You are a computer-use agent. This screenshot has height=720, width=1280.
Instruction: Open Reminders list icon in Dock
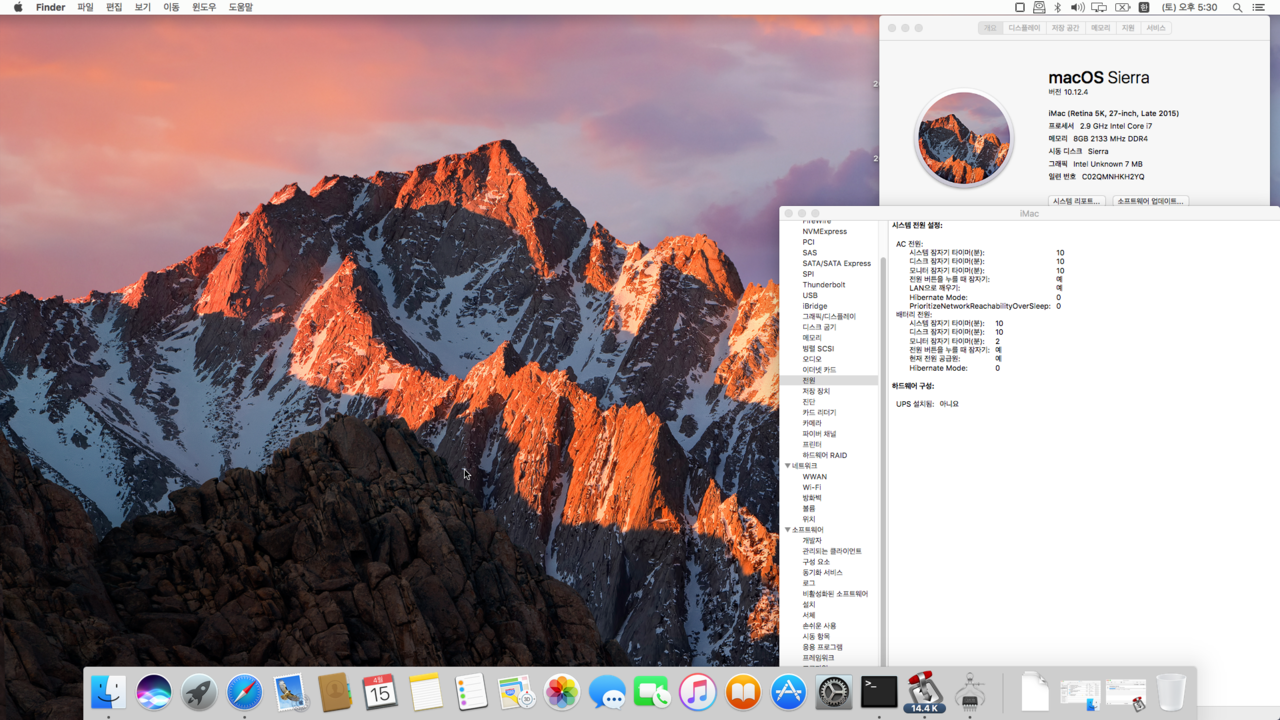pyautogui.click(x=471, y=692)
